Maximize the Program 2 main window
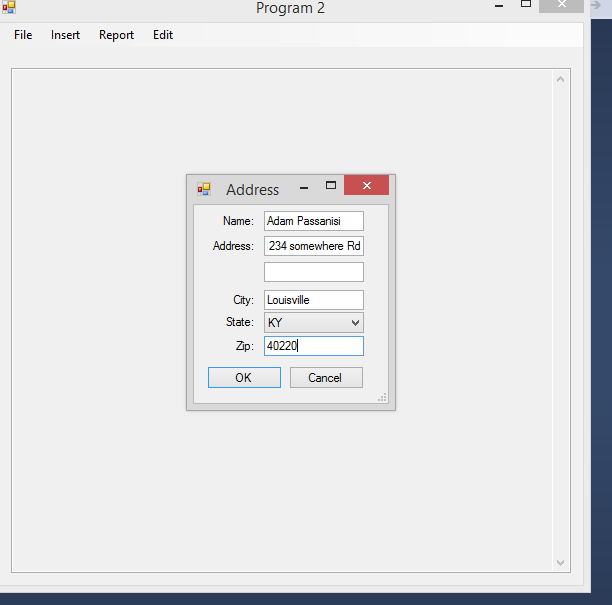Screen dimensions: 612x605 pos(526,5)
